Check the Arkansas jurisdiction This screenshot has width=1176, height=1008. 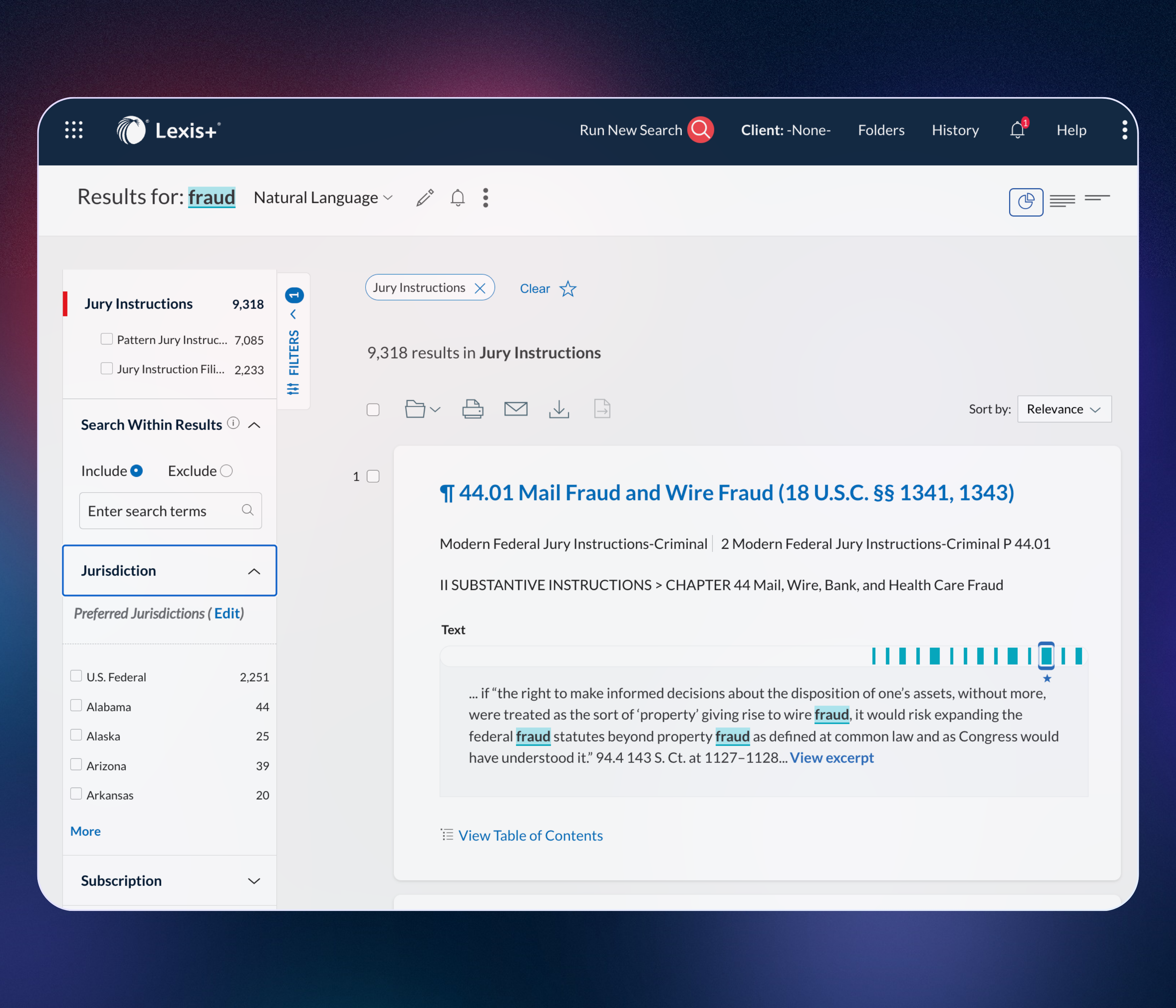click(x=76, y=793)
